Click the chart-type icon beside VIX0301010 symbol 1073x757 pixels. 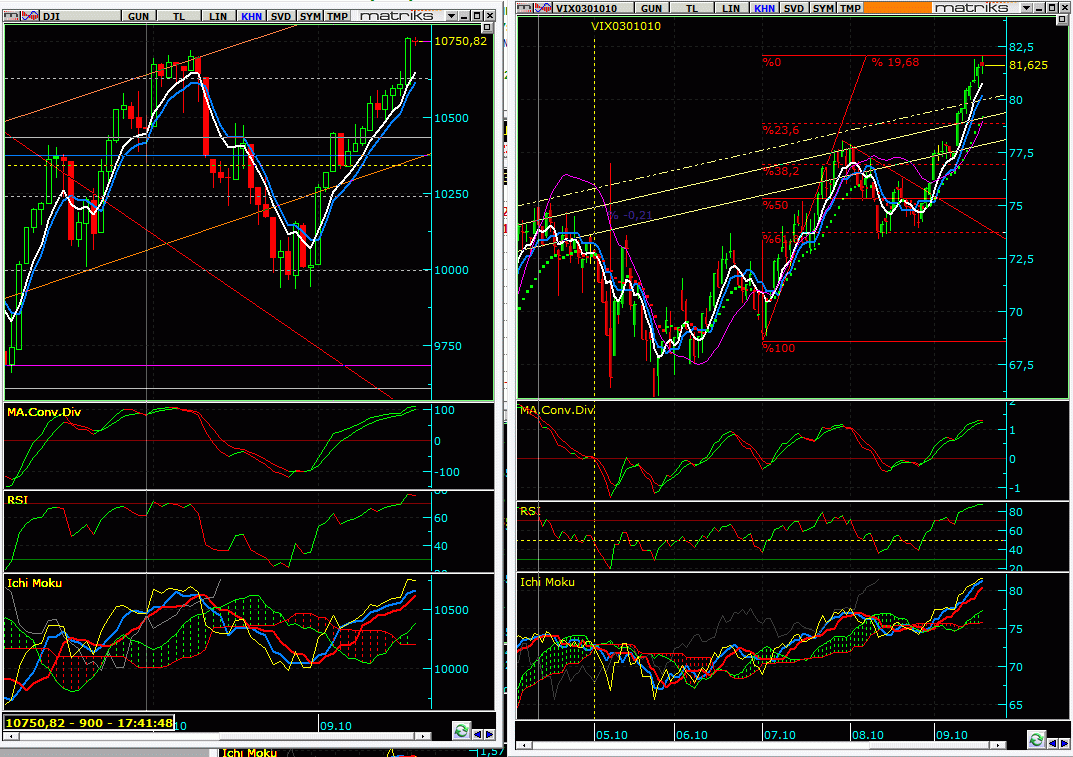click(543, 8)
